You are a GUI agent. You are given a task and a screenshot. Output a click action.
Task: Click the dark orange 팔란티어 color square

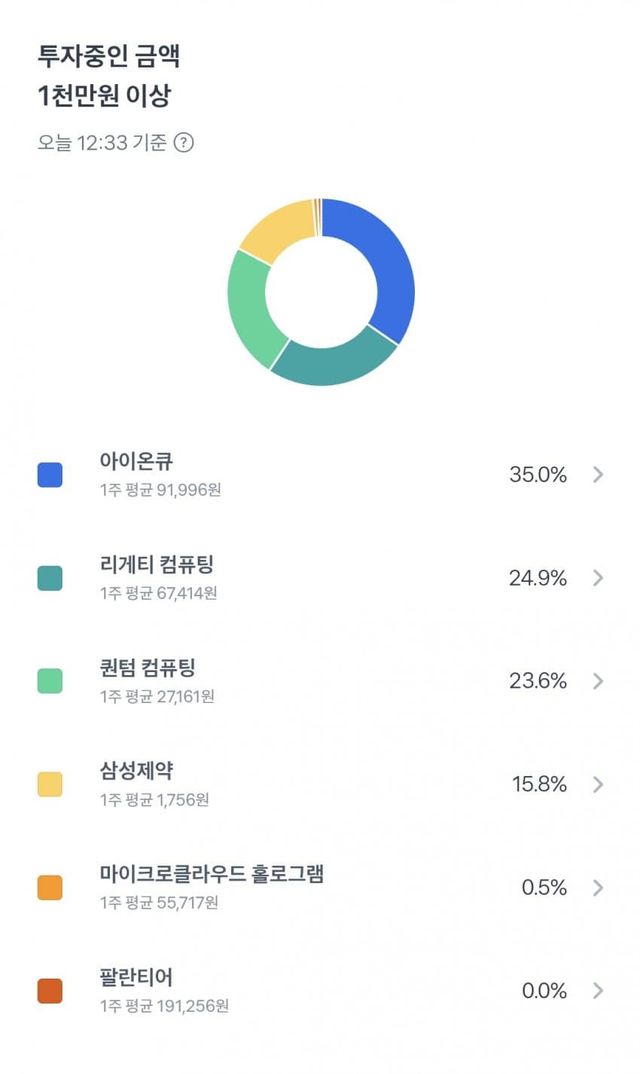[x=50, y=991]
